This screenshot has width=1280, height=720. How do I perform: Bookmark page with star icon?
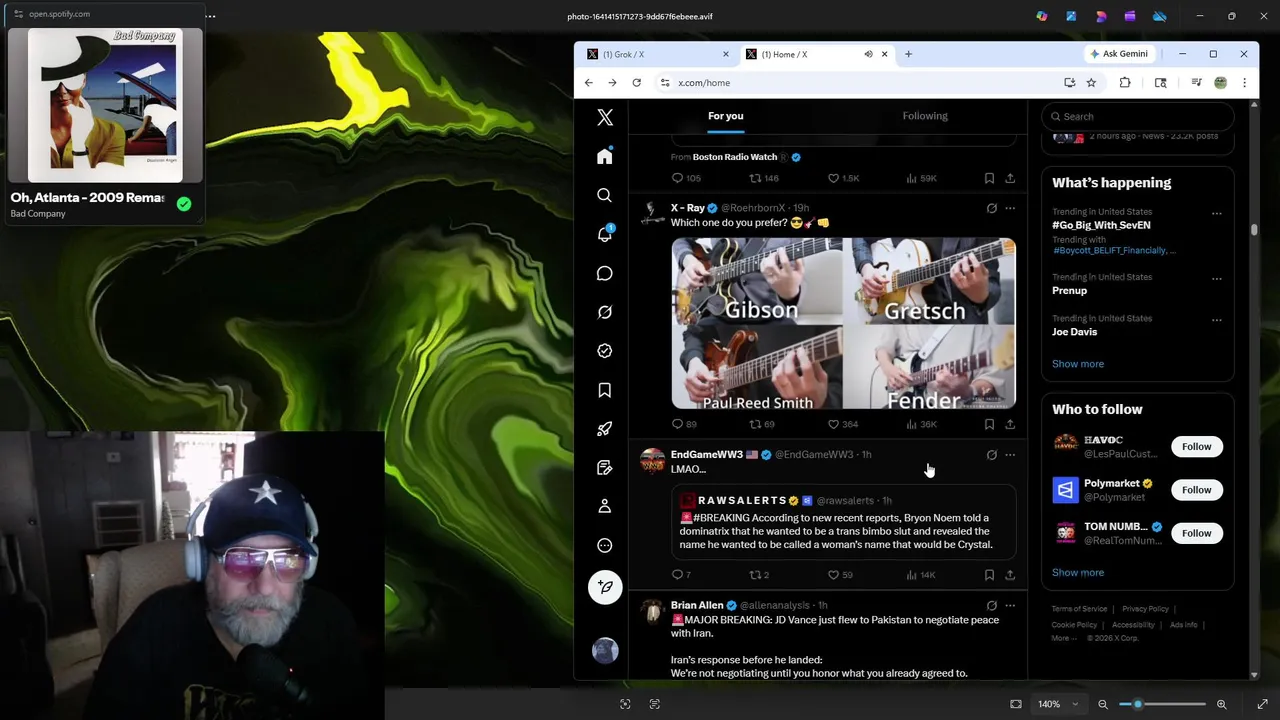coord(1091,83)
